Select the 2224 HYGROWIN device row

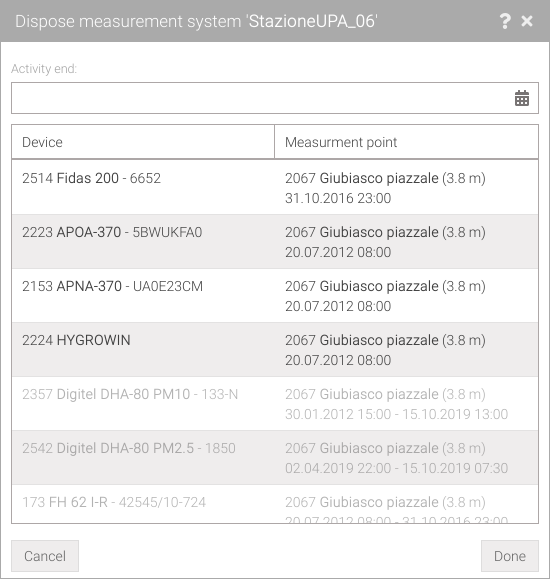pos(275,349)
